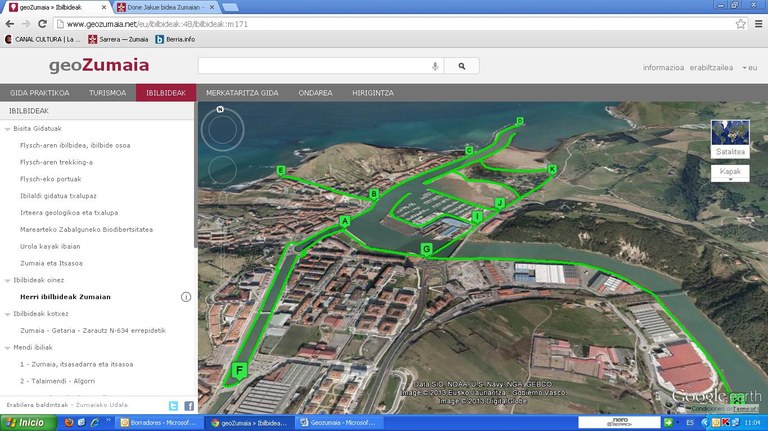Open Zumaia - Getaria - Zarautz N-634 errepidetik
The image size is (768, 431).
(93, 331)
